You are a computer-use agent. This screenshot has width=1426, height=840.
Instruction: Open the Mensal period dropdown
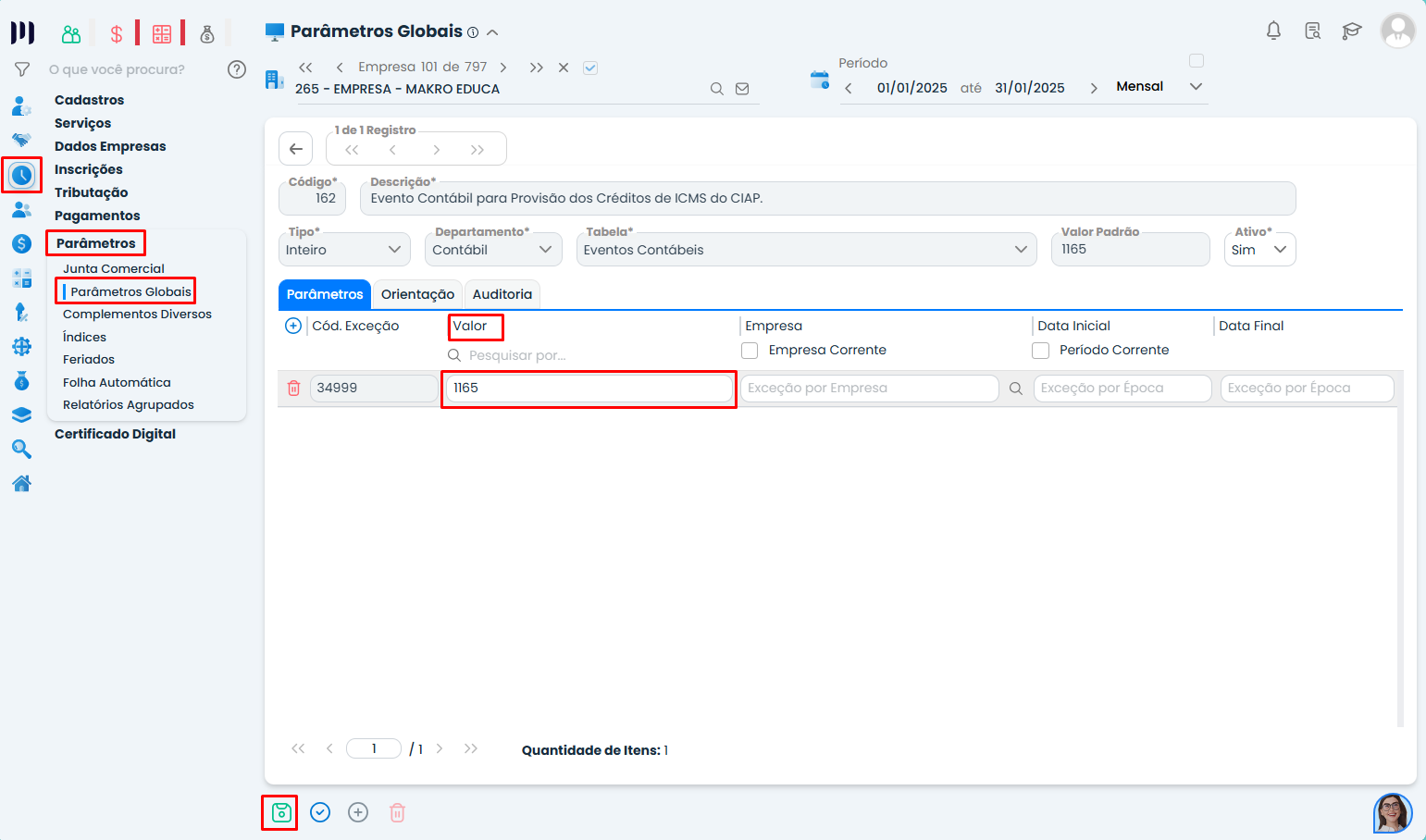pyautogui.click(x=1159, y=86)
